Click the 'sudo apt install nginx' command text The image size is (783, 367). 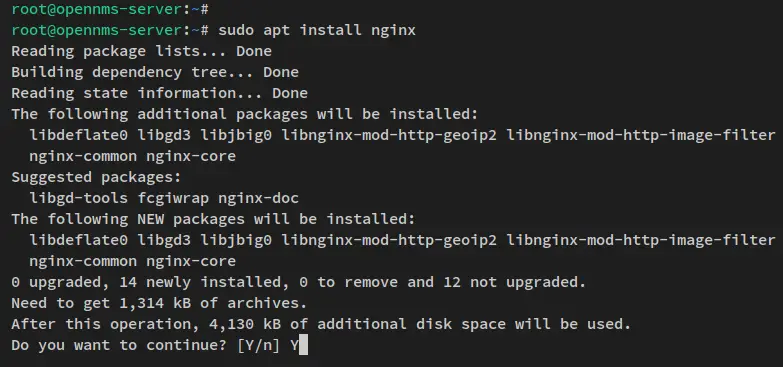pos(317,30)
